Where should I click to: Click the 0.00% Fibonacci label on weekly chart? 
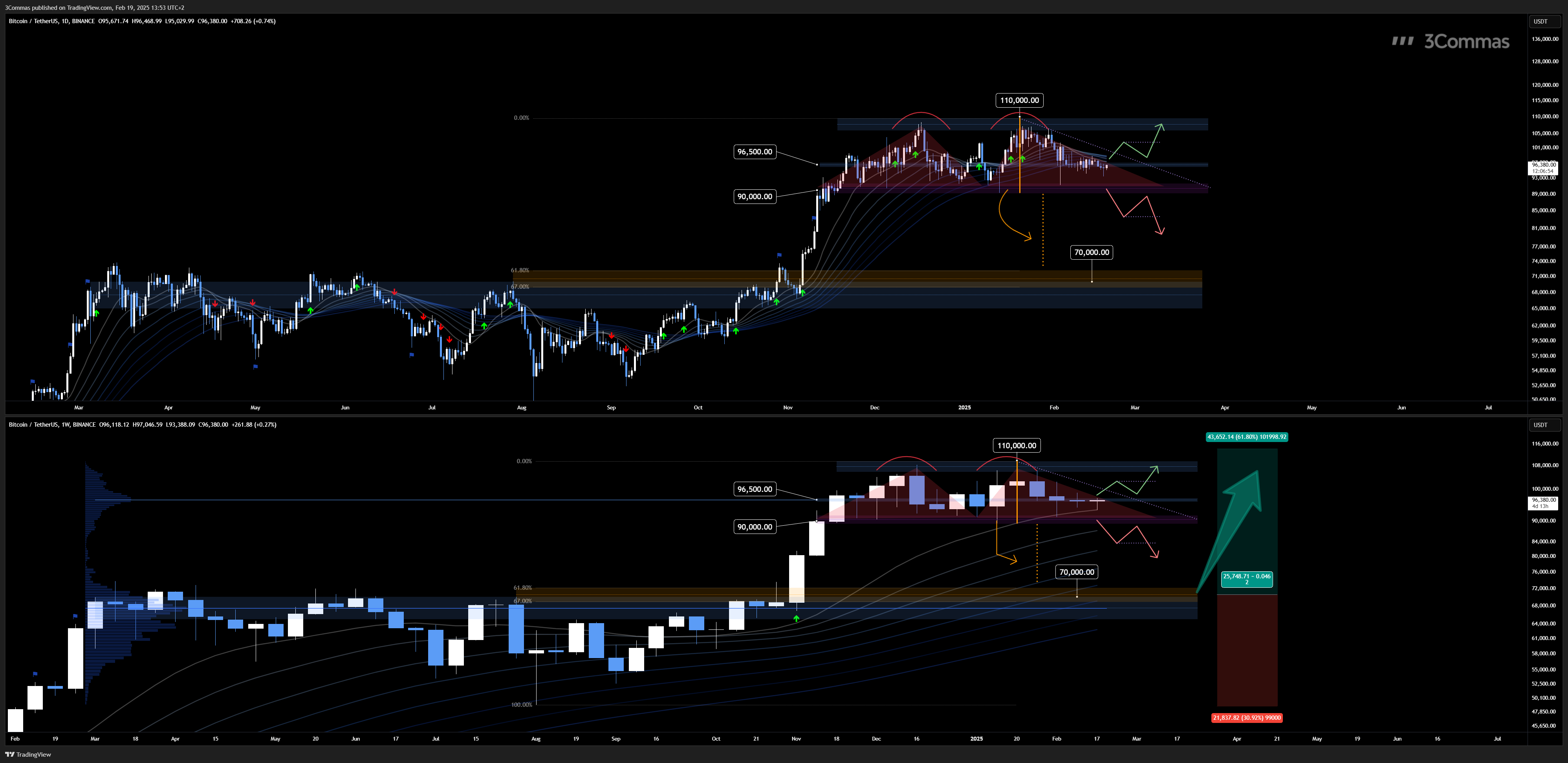point(524,462)
